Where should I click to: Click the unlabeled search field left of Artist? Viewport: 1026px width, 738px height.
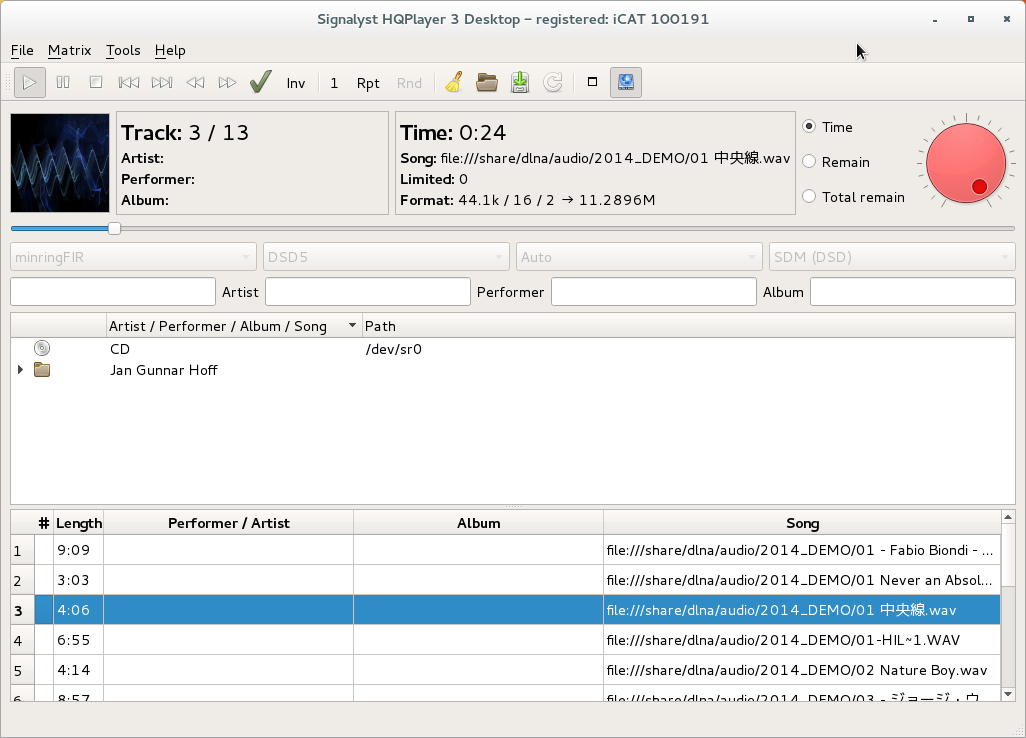tap(113, 292)
